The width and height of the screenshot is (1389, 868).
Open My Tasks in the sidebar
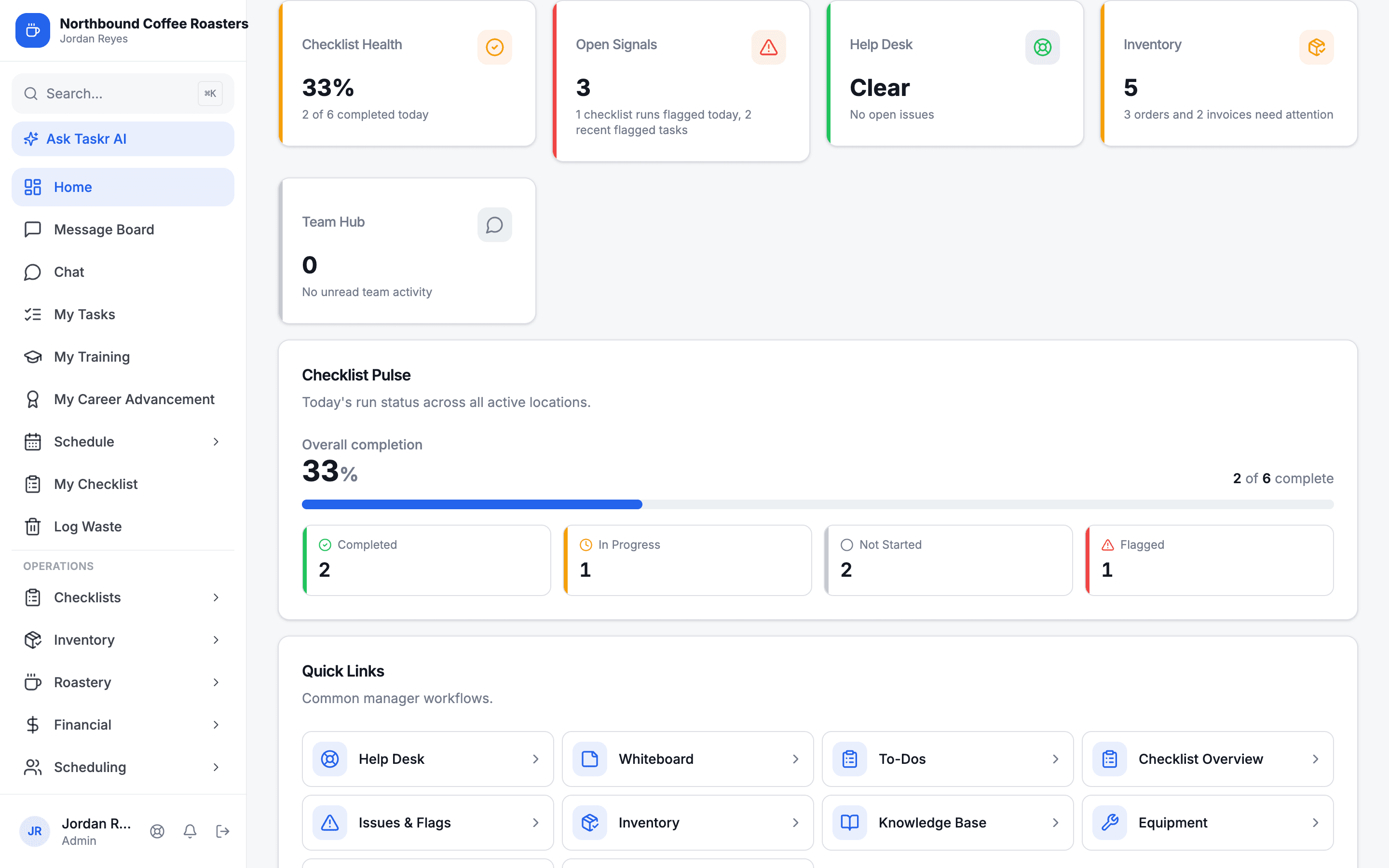(123, 314)
